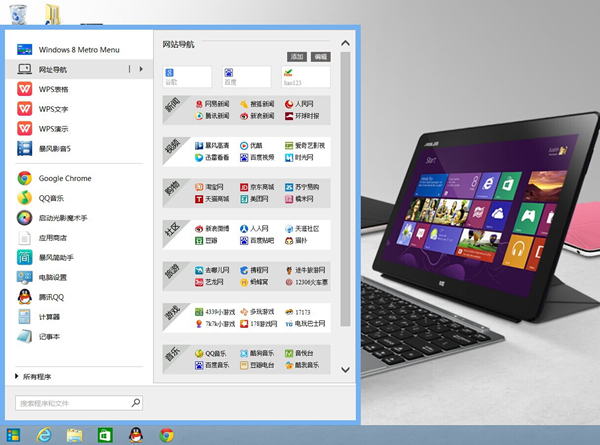Open 迅雷看看 link

[213, 157]
